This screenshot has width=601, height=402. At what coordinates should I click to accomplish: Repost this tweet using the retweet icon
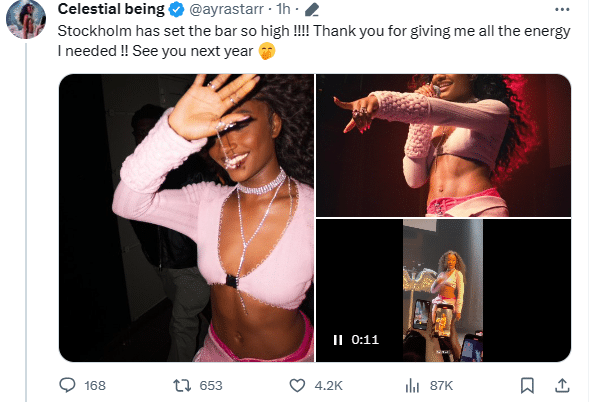coord(182,384)
